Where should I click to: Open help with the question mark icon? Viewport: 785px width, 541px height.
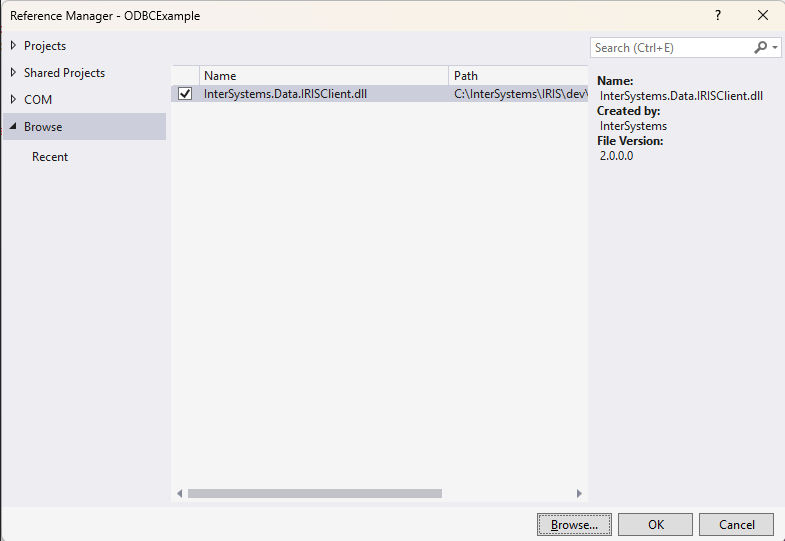[x=718, y=16]
